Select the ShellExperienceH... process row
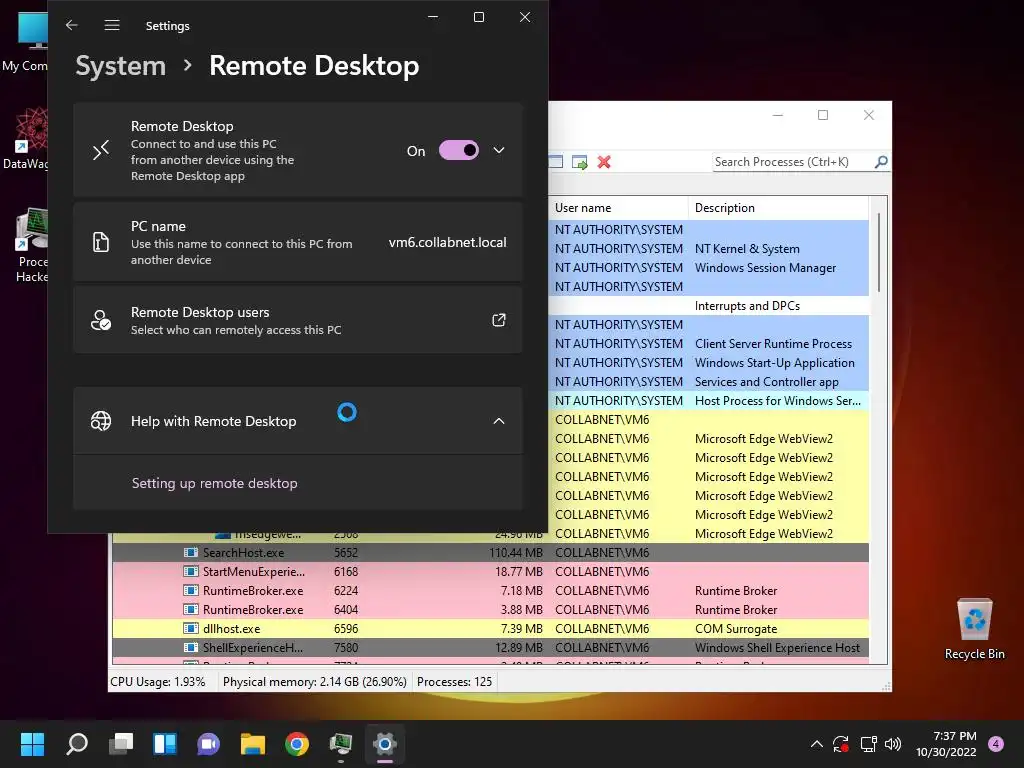 (x=490, y=647)
